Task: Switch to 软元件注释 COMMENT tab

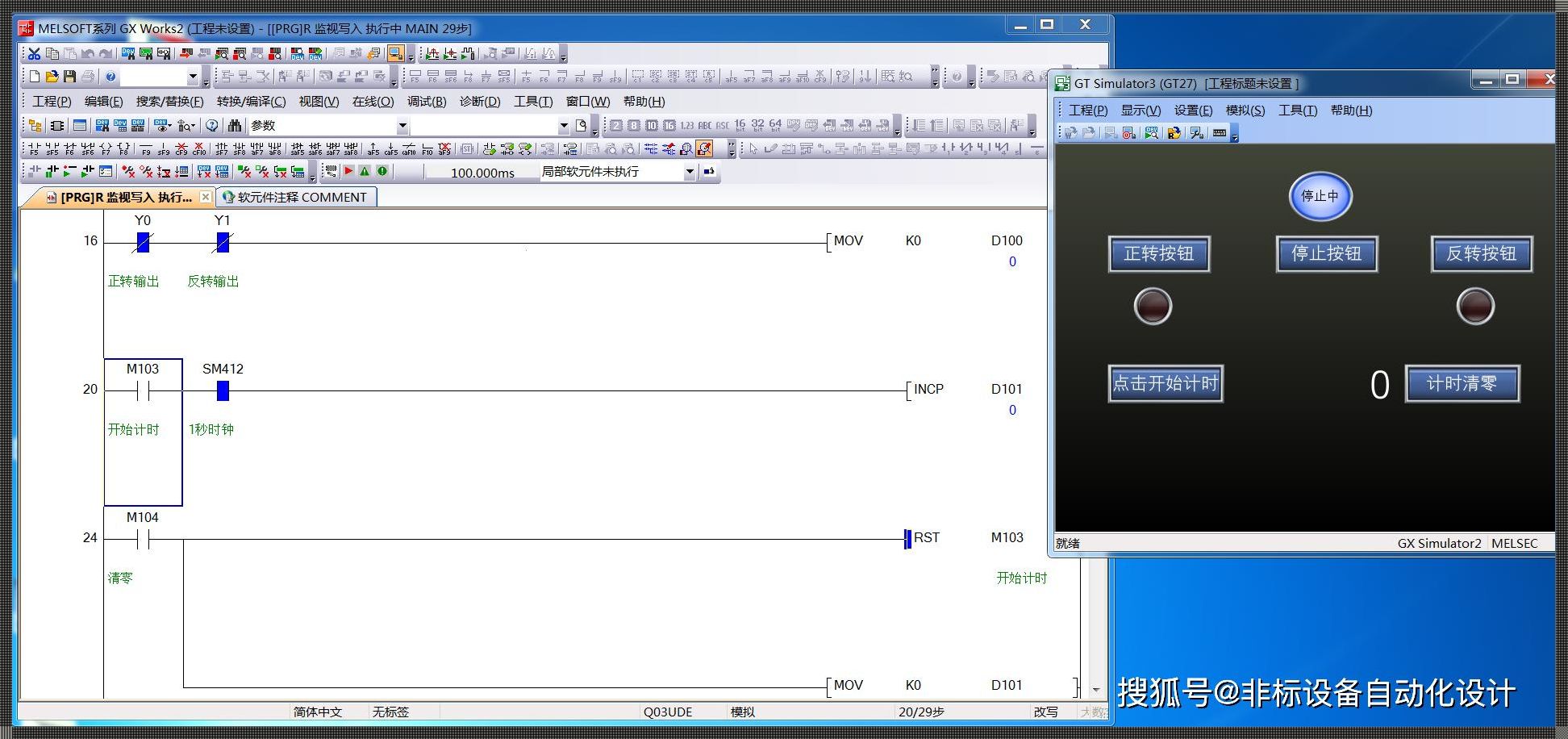Action: [295, 197]
